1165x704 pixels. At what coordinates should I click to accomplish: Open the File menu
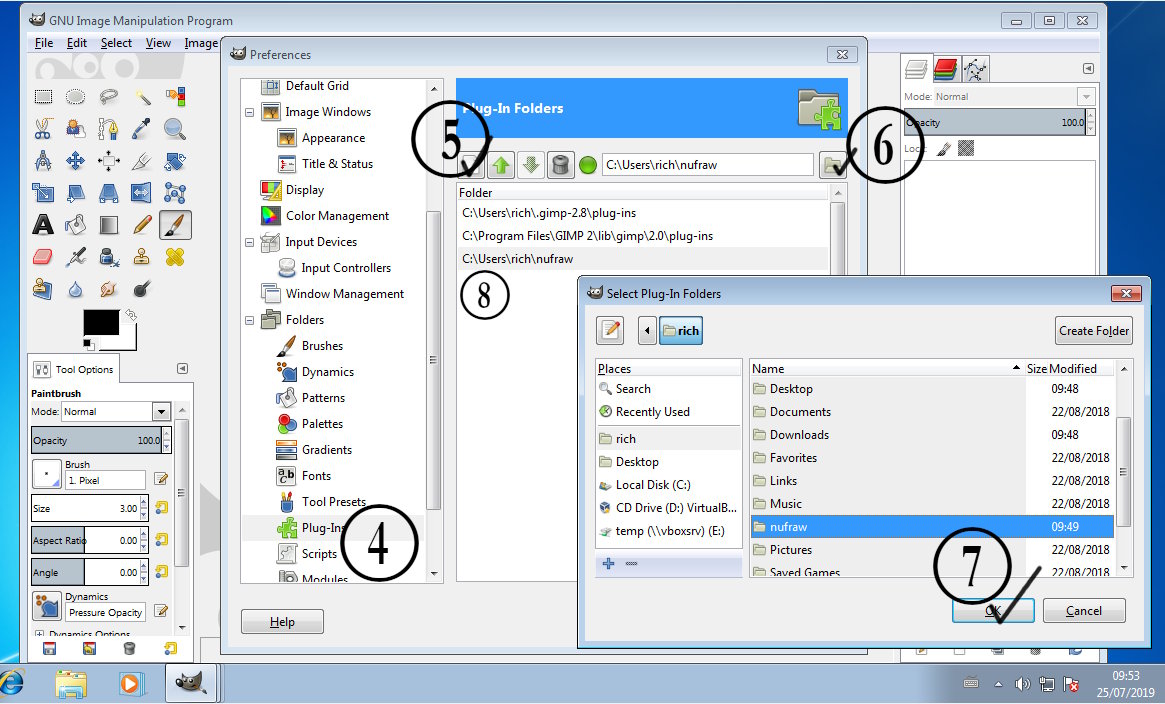pos(44,43)
